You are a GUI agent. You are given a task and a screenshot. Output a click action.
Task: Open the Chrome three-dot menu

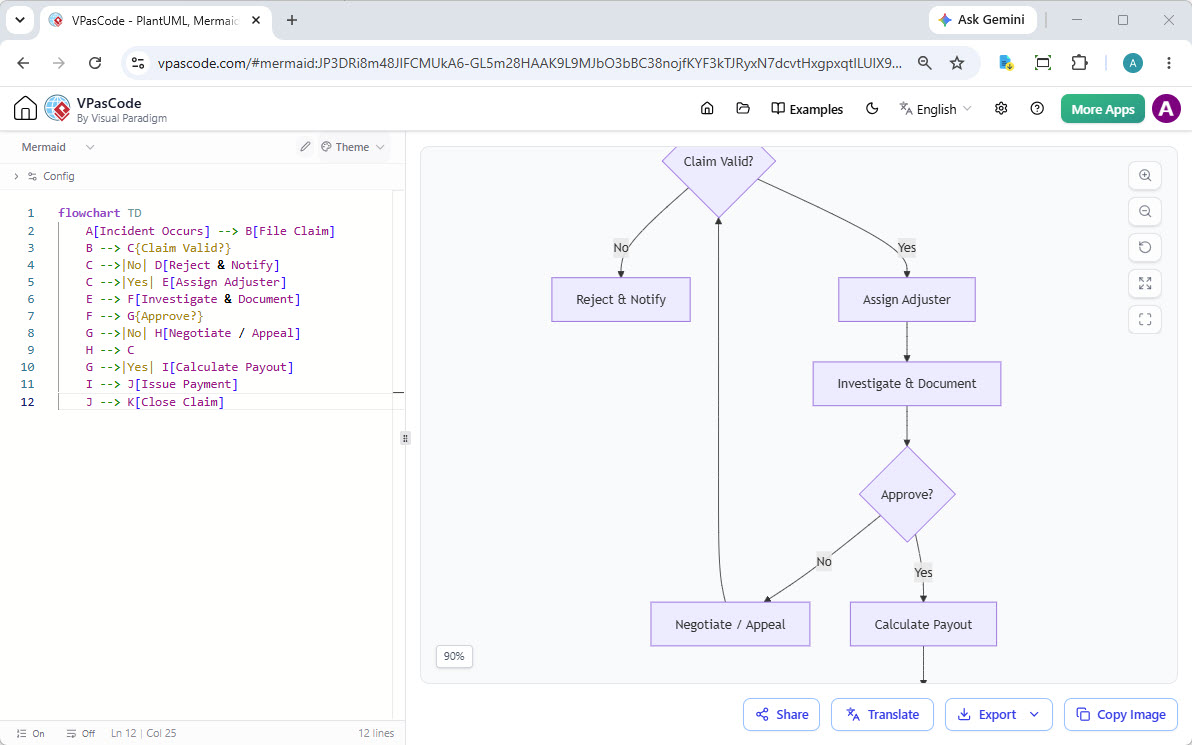[1169, 63]
